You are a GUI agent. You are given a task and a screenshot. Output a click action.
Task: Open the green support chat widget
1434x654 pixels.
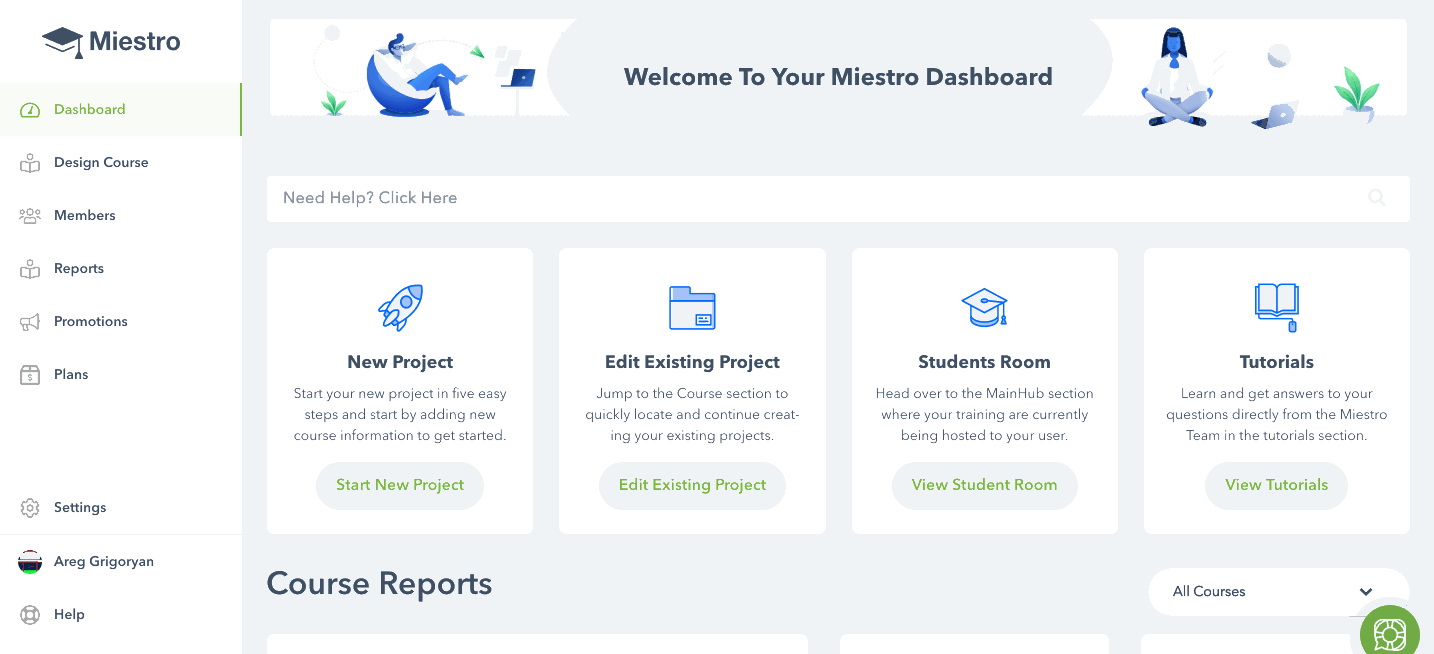pos(1390,634)
